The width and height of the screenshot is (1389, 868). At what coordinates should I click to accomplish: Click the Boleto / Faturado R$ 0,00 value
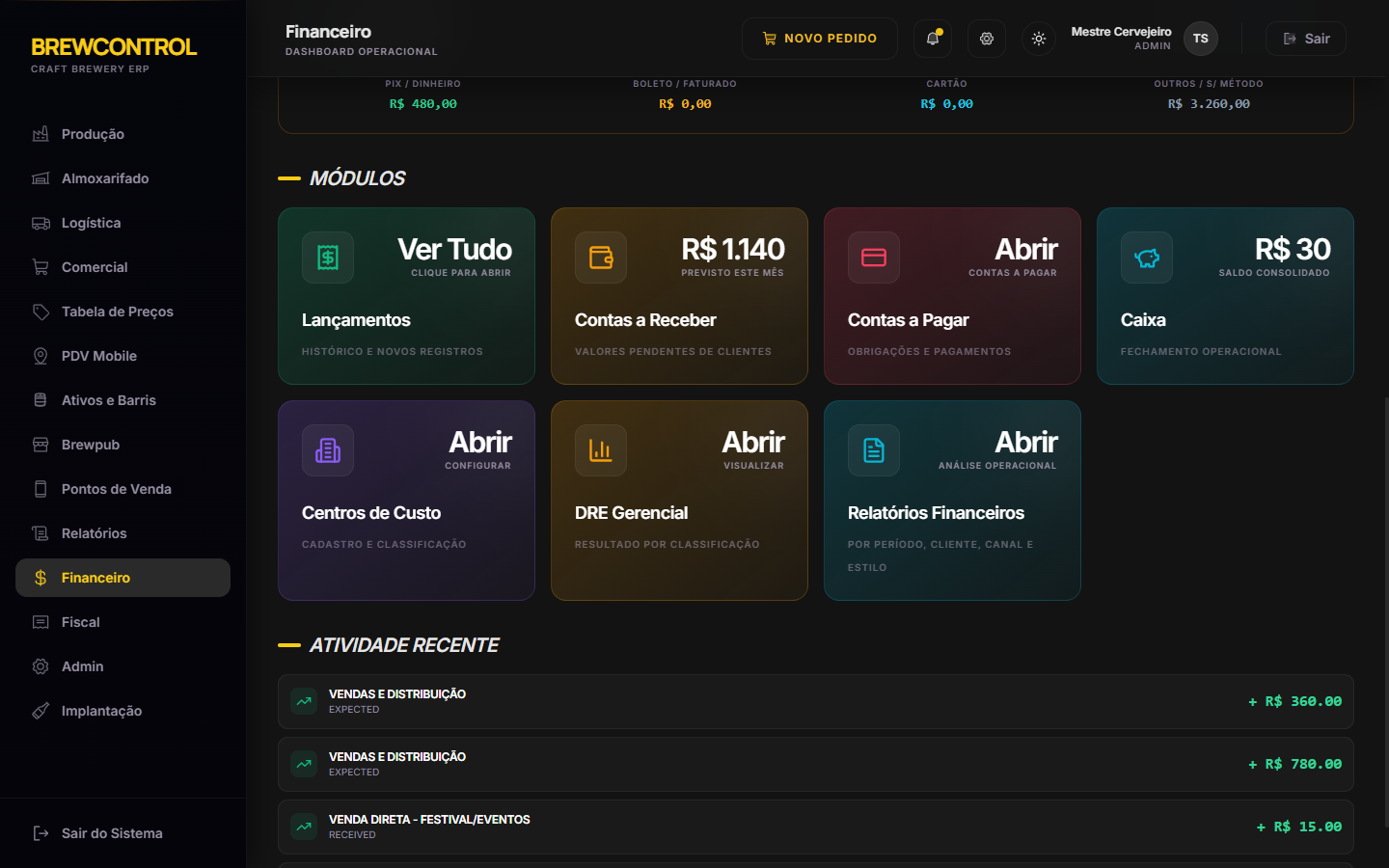point(685,104)
